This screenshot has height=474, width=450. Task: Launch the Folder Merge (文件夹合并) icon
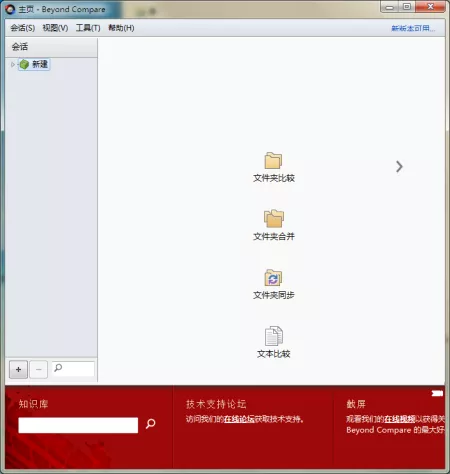(273, 219)
